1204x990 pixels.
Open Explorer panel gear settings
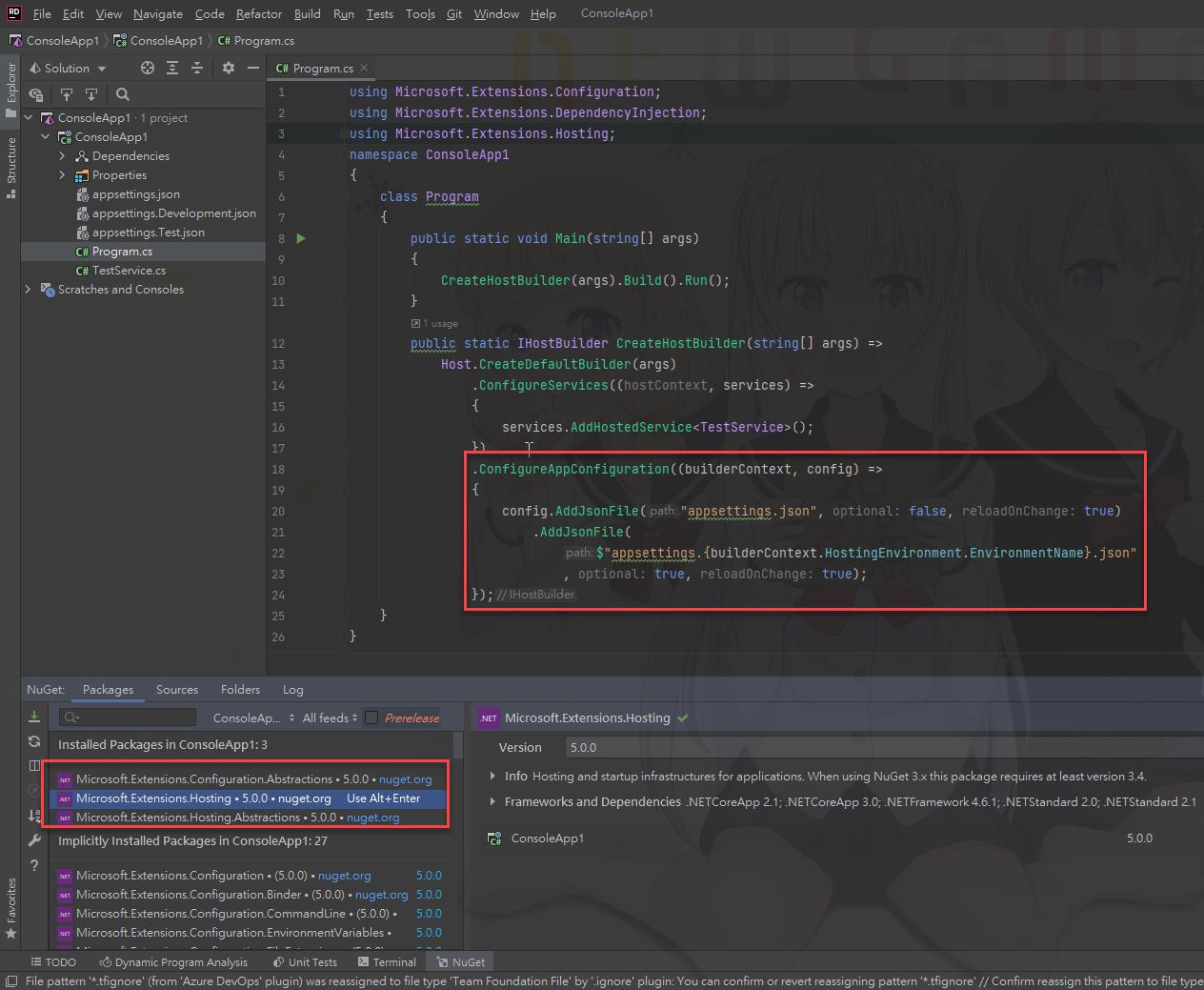pos(228,68)
